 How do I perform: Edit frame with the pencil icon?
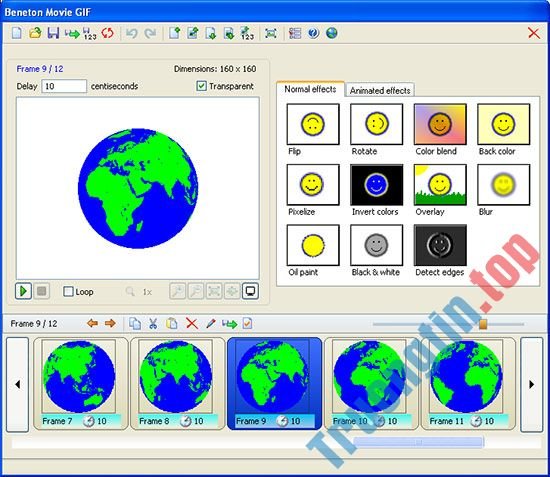pyautogui.click(x=210, y=323)
